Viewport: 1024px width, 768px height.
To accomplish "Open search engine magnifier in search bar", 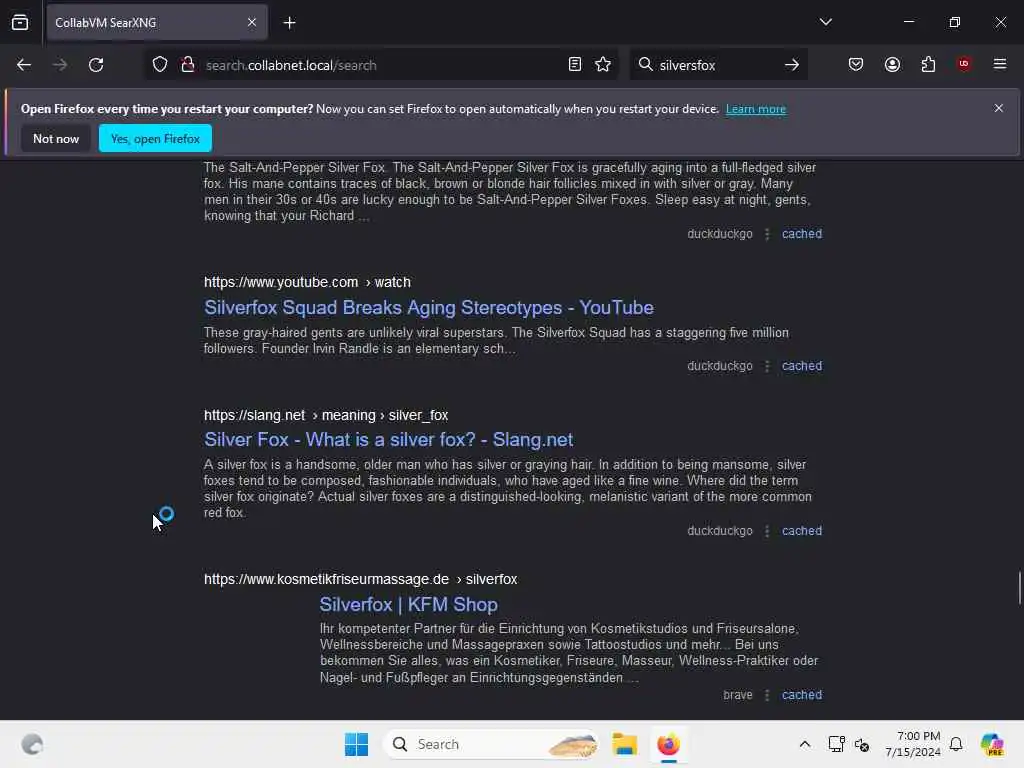I will pyautogui.click(x=645, y=64).
